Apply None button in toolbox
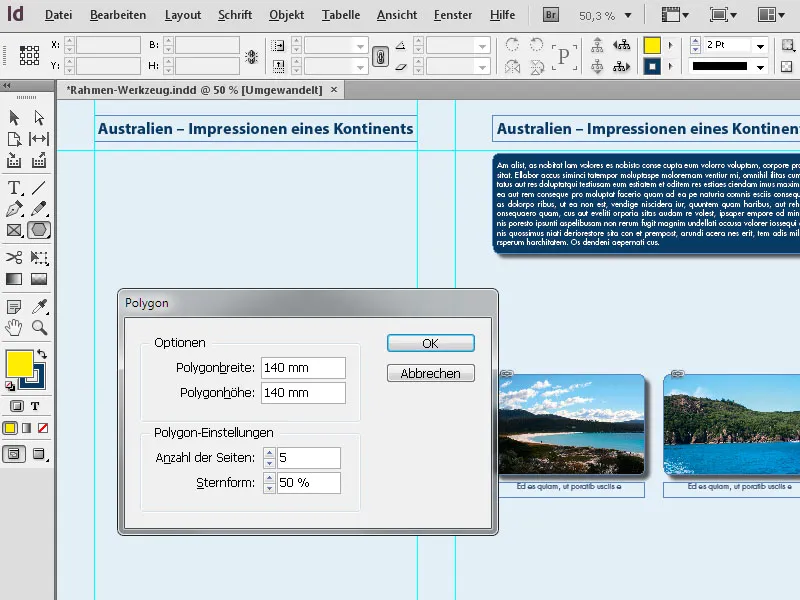Image resolution: width=800 pixels, height=600 pixels. pos(43,428)
